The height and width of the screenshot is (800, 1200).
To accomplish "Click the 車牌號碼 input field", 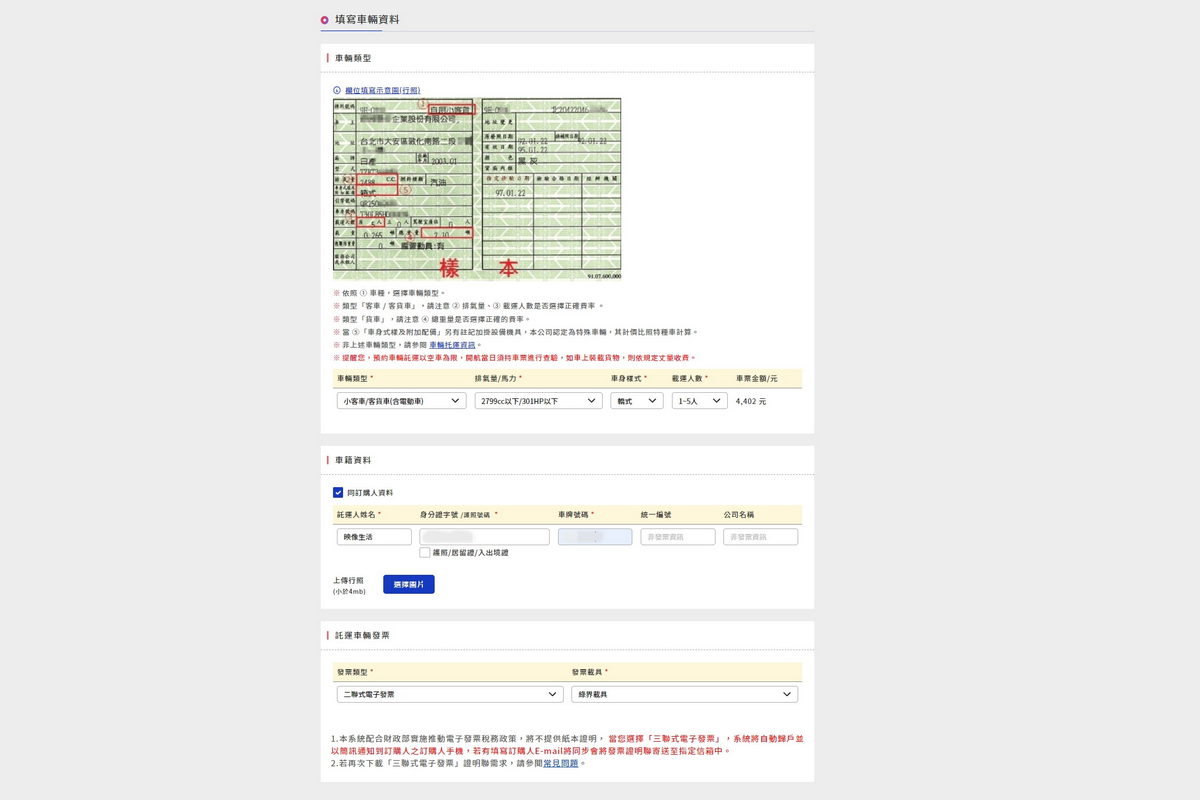I will pos(595,537).
